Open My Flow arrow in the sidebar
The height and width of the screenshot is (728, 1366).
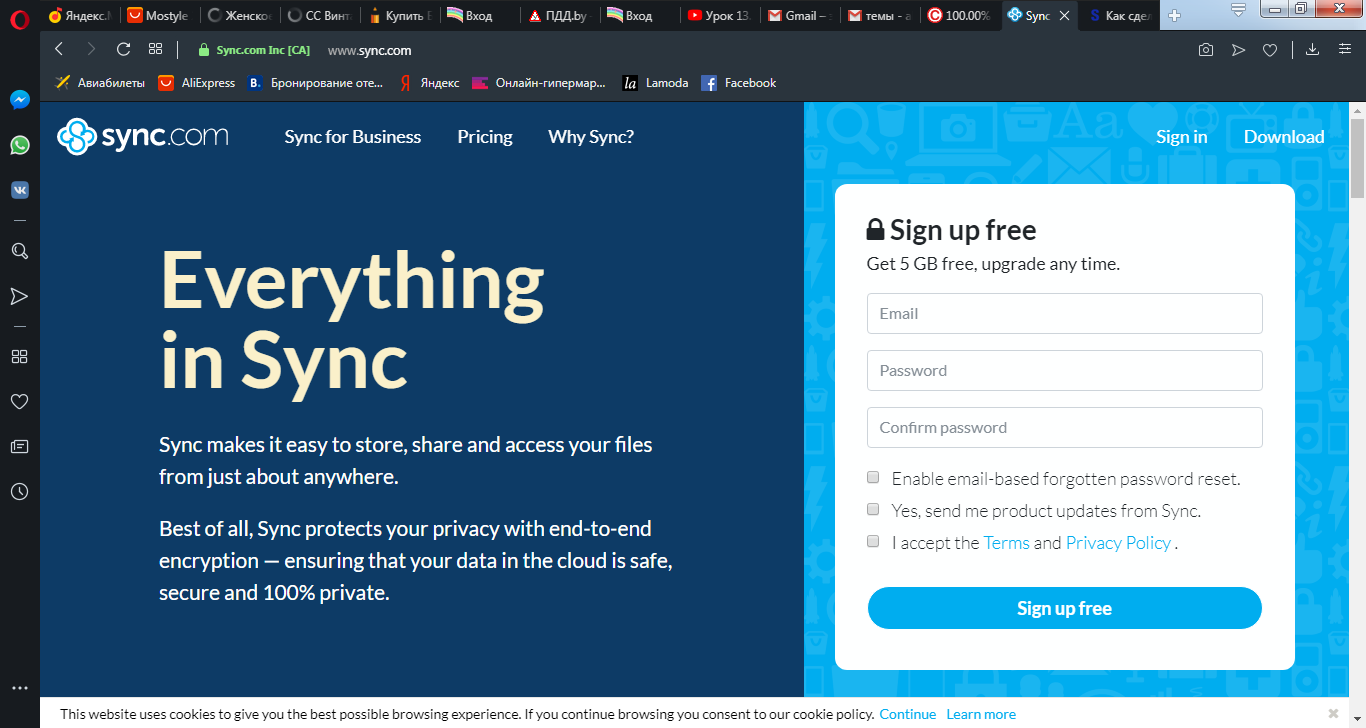tap(19, 296)
